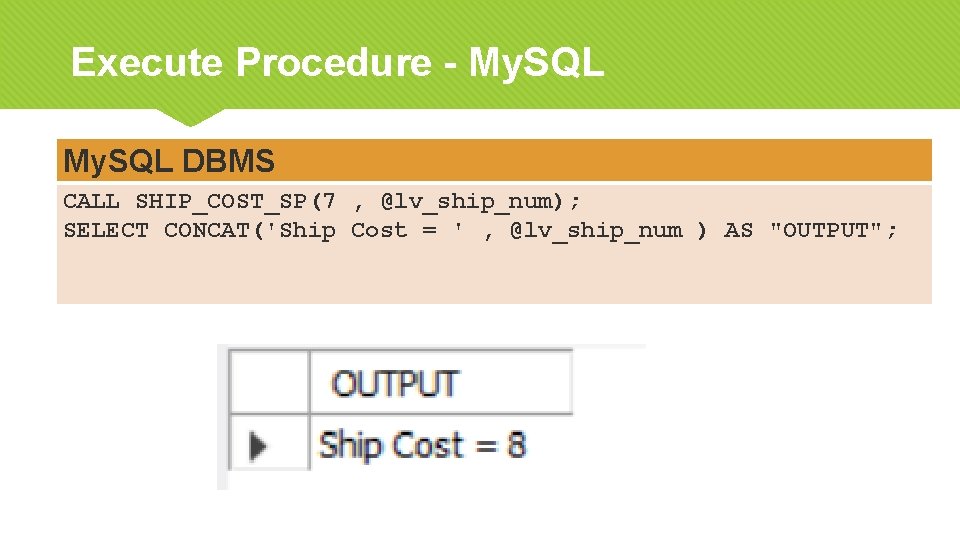This screenshot has height=540, width=960.
Task: Select the 'Ship Cost = 8' result cell
Action: [x=422, y=445]
